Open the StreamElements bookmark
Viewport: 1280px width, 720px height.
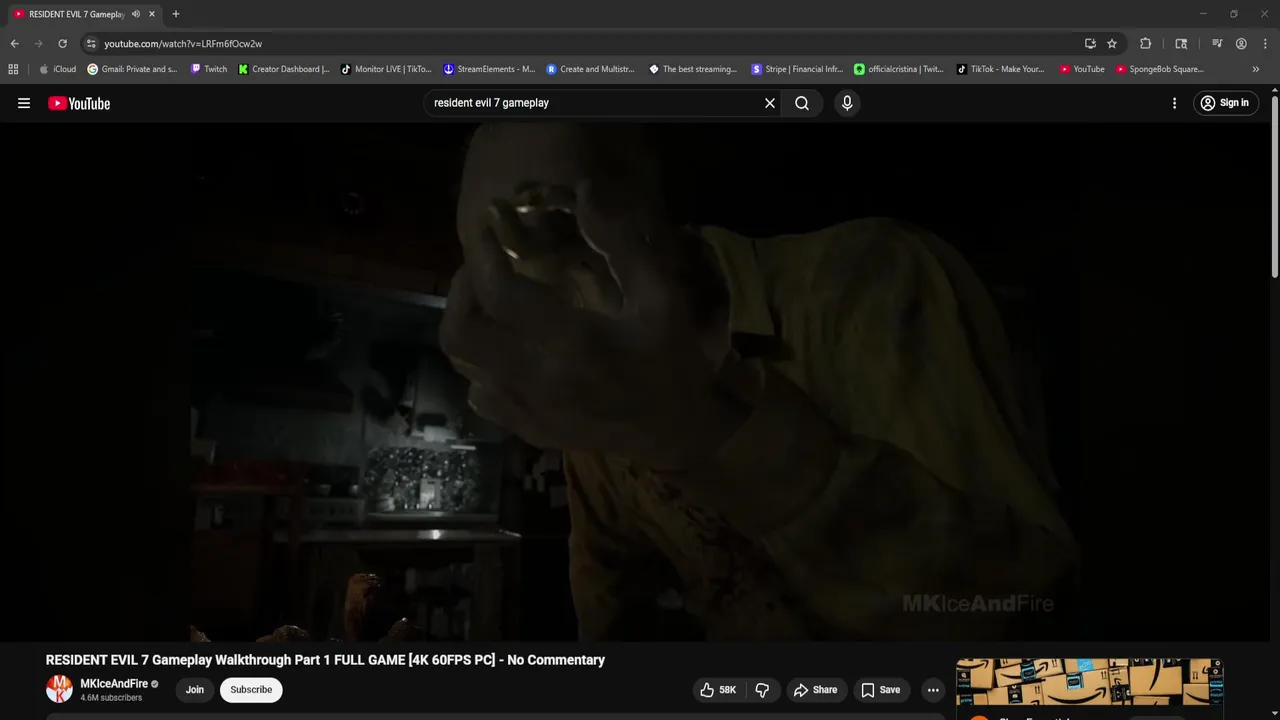click(x=489, y=69)
